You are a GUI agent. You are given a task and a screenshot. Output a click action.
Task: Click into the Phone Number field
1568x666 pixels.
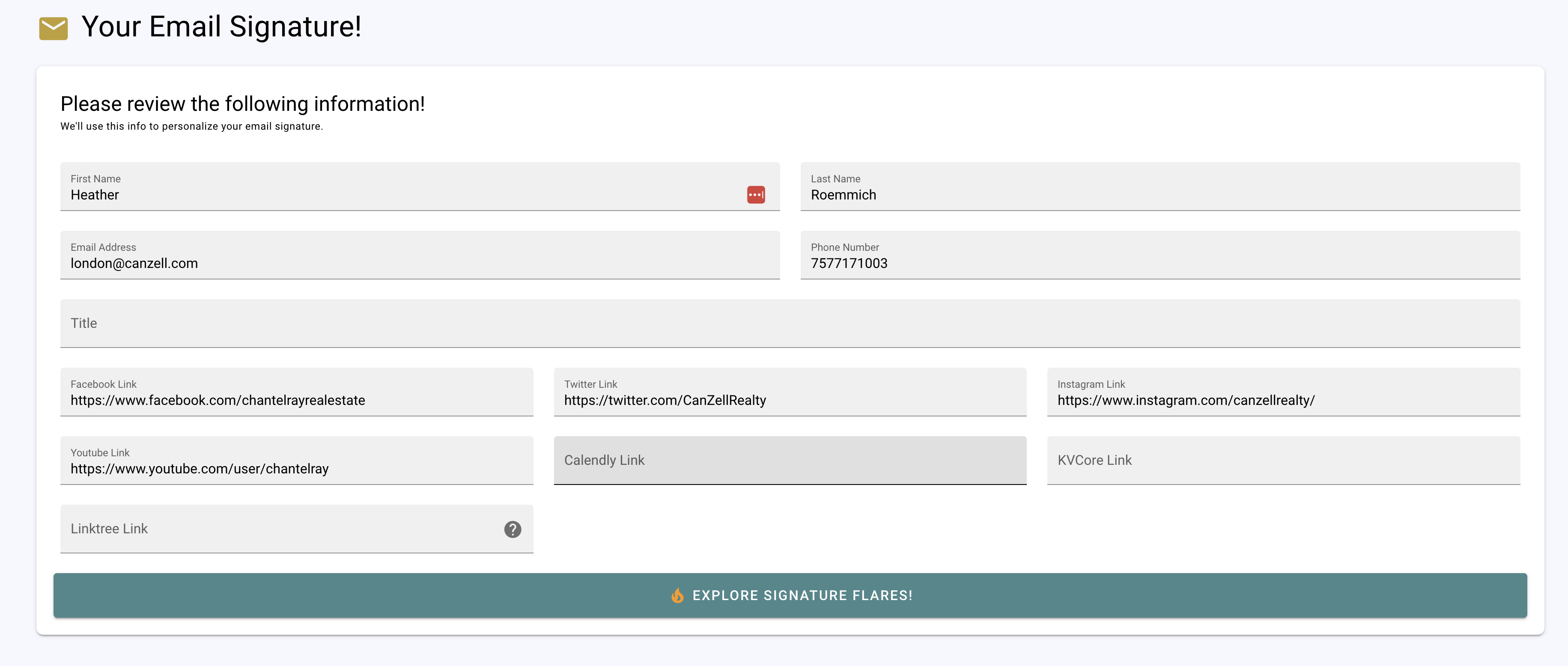1160,255
